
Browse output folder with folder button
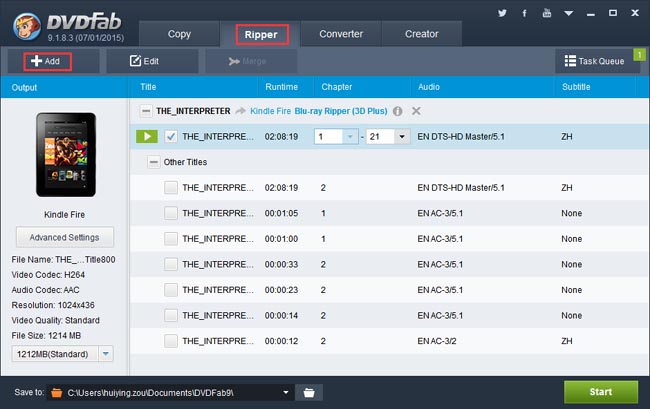pos(309,392)
